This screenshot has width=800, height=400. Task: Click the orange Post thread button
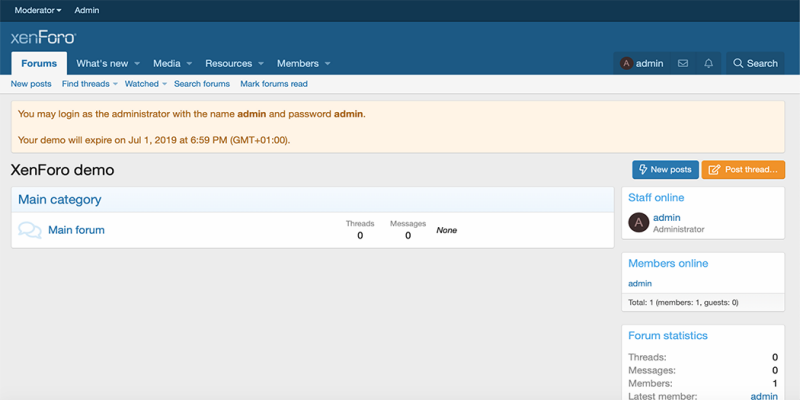click(x=743, y=169)
